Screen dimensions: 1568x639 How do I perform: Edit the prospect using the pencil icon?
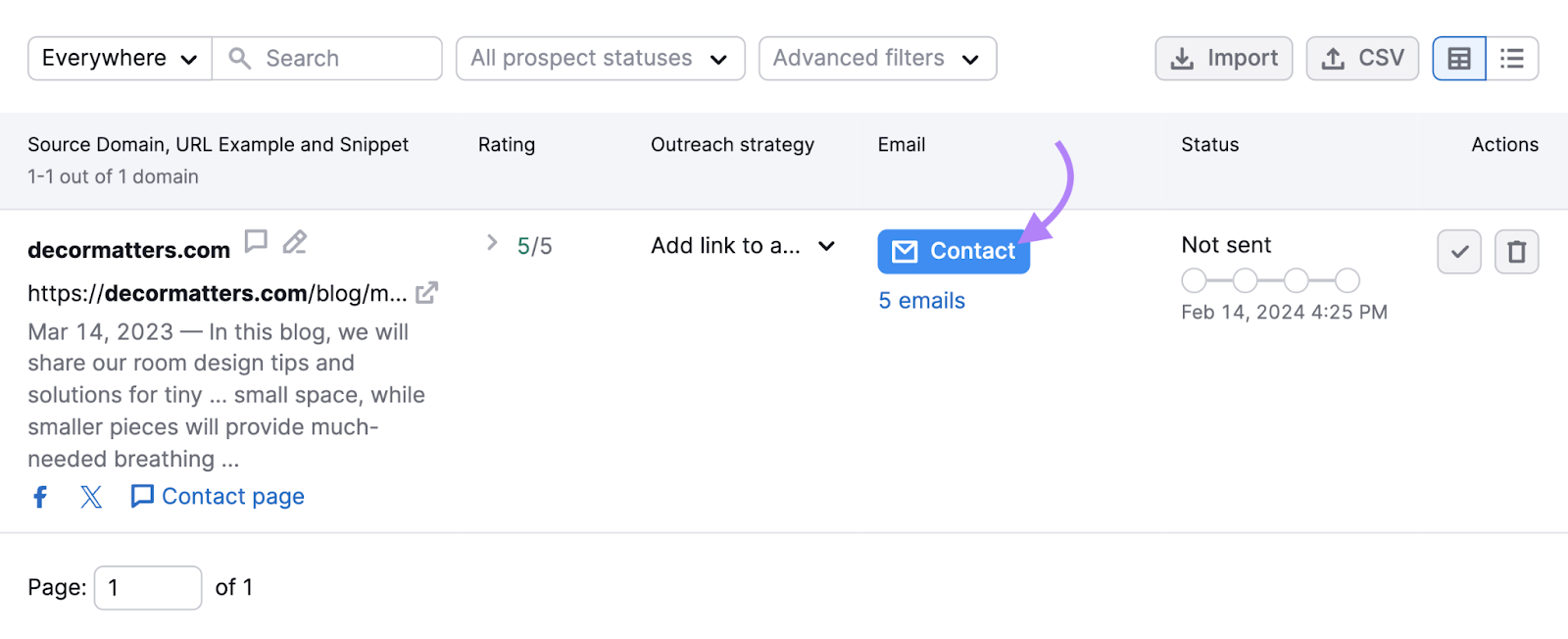[295, 241]
